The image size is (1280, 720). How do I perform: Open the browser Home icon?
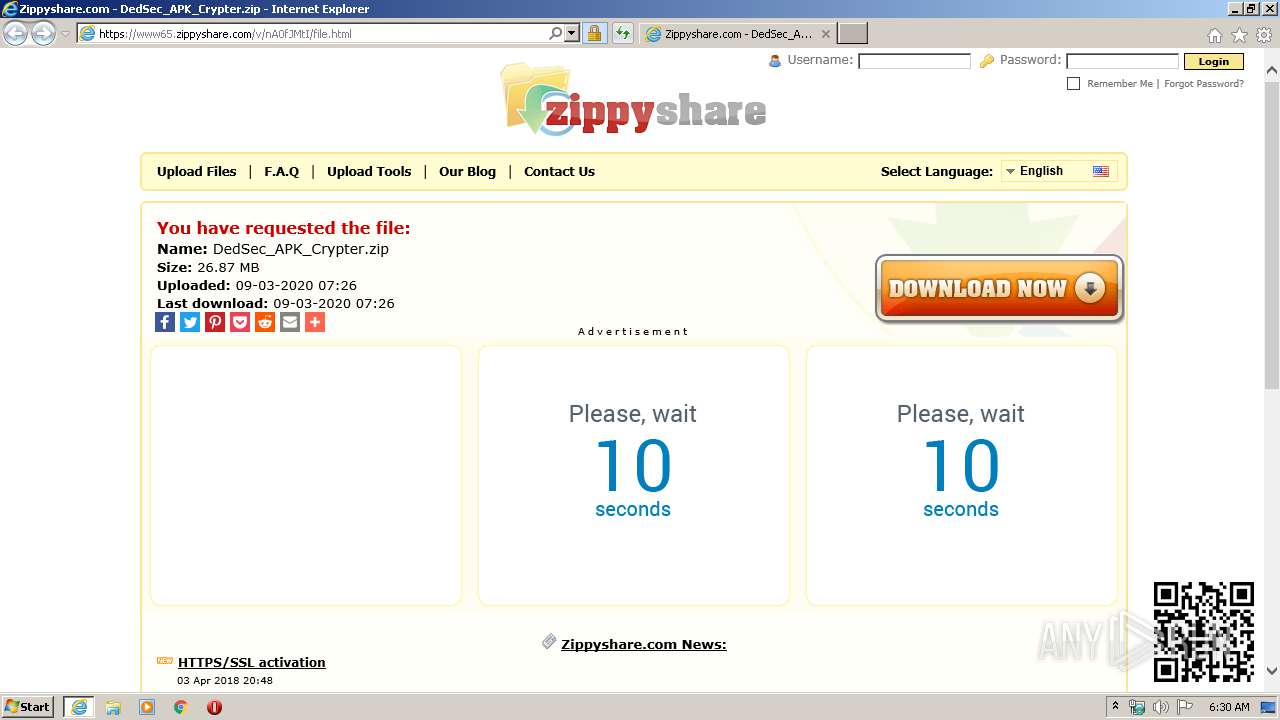(1214, 35)
